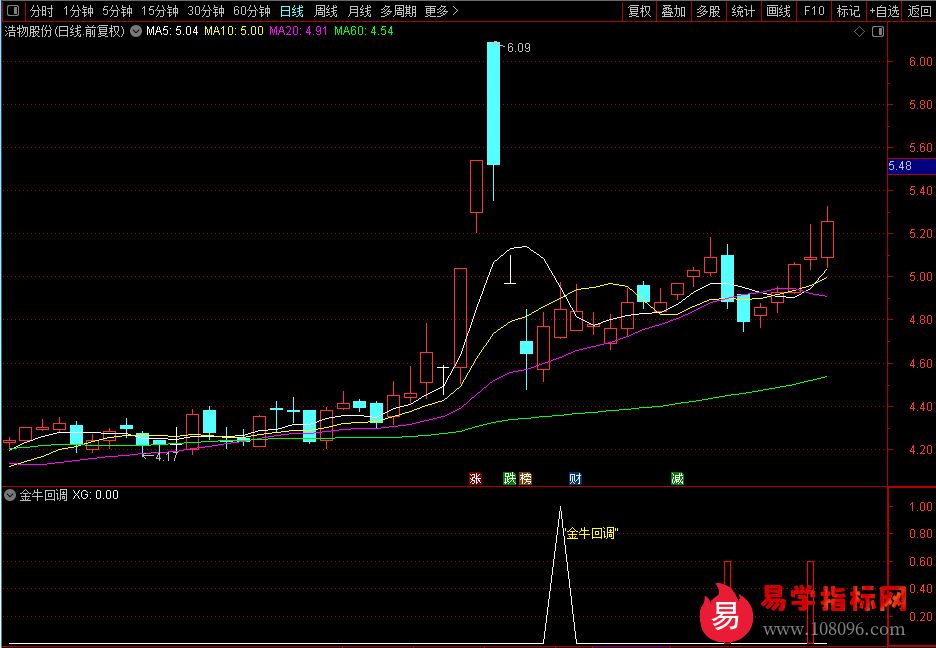Image resolution: width=936 pixels, height=648 pixels.
Task: Toggle 多股 multi-stock view
Action: [708, 12]
